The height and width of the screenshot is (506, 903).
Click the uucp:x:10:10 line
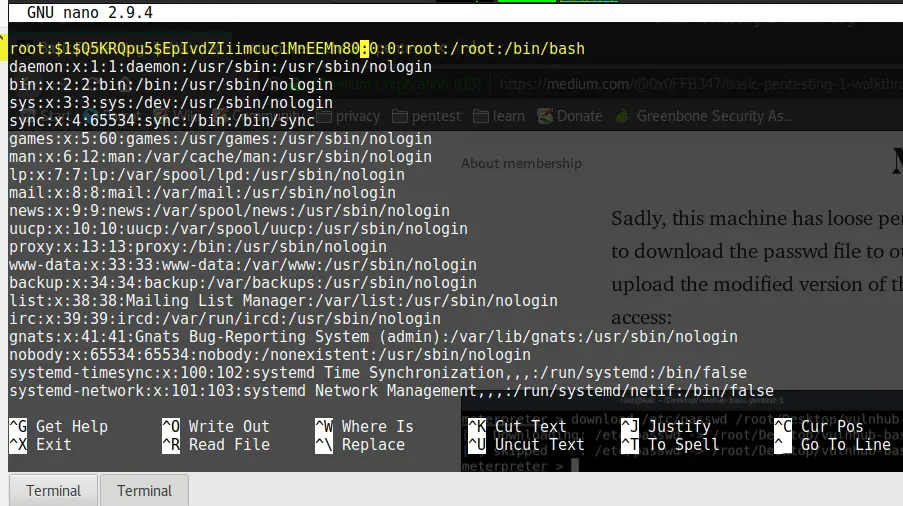pyautogui.click(x=238, y=229)
